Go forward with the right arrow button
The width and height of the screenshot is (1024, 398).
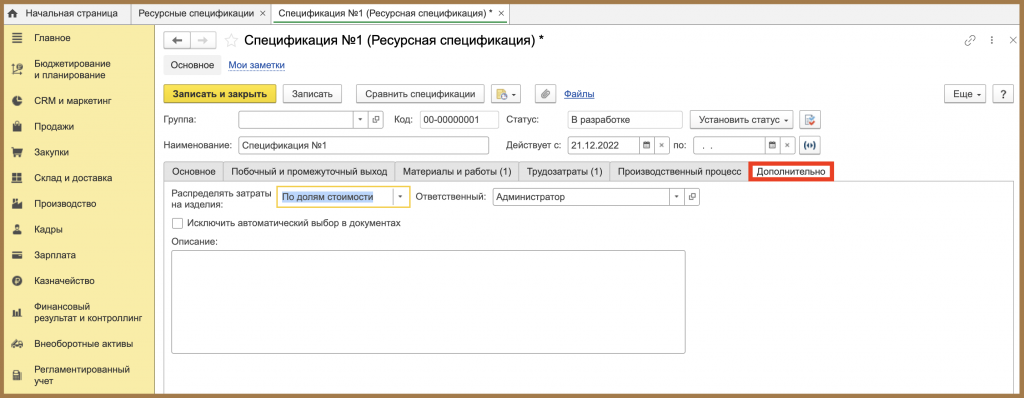click(x=203, y=41)
